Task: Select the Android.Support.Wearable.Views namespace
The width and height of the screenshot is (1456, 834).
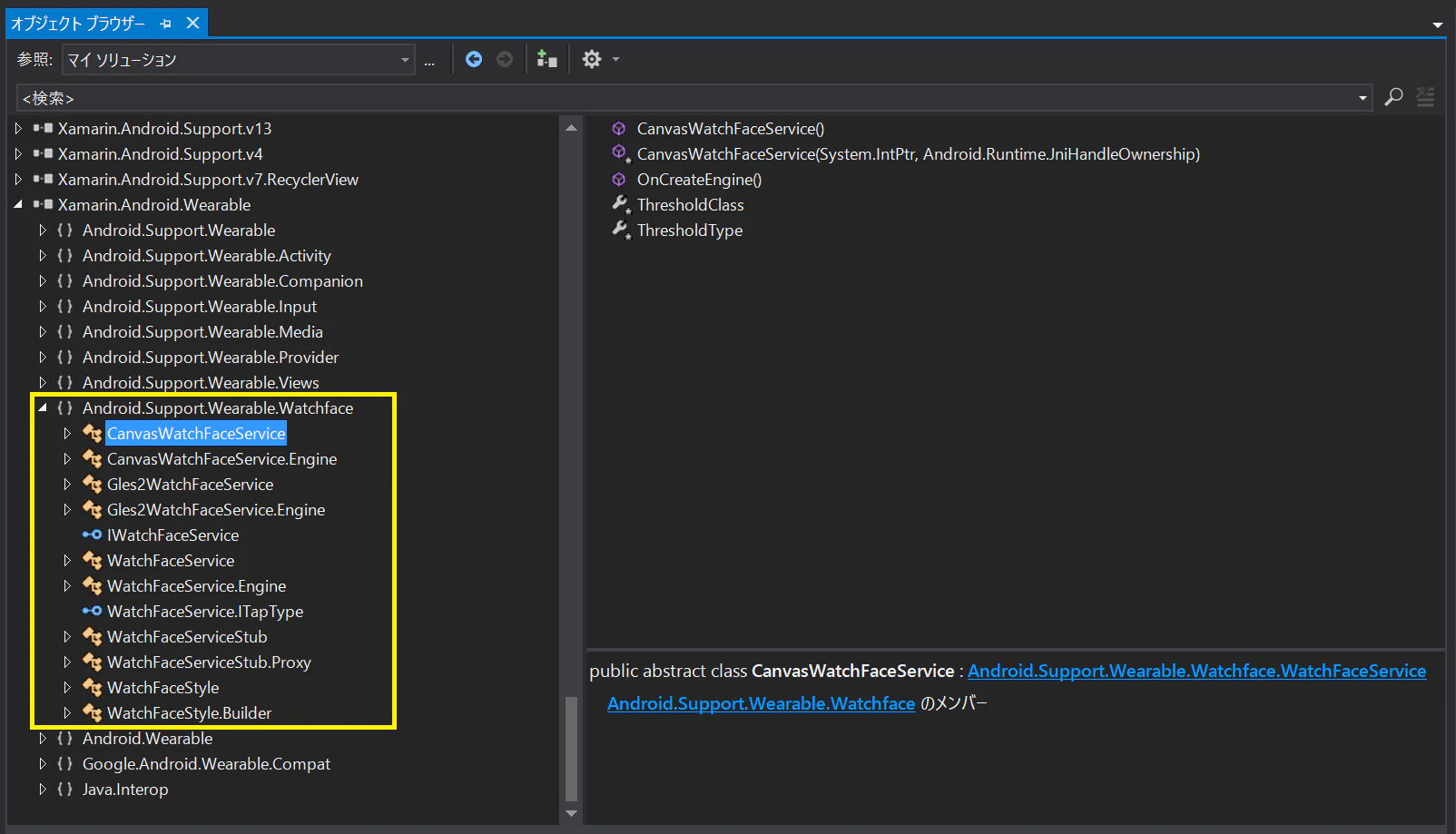Action: point(201,383)
